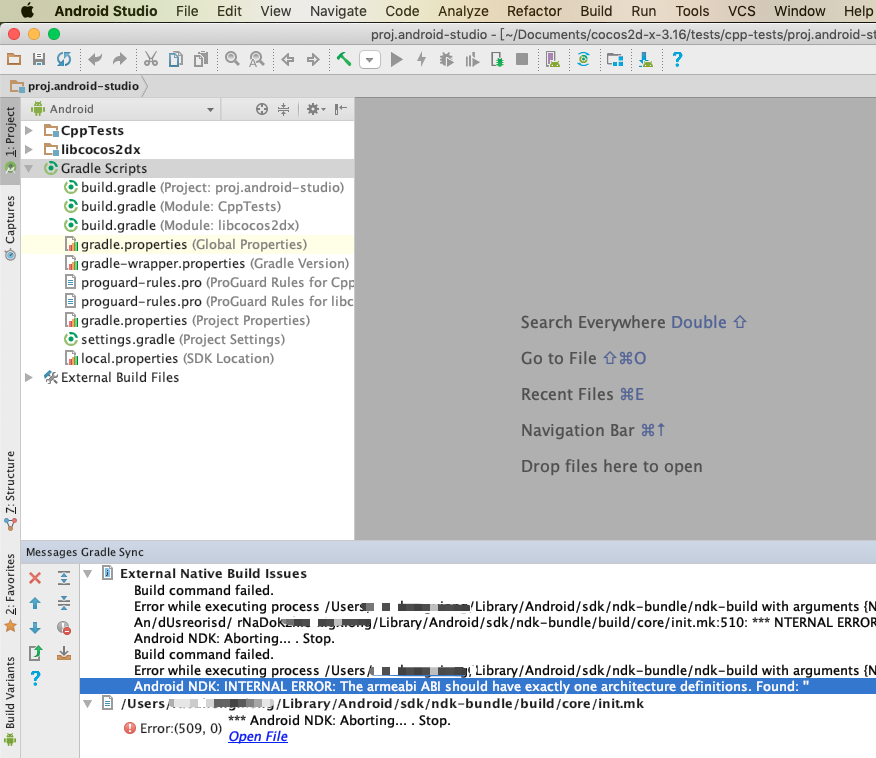Open the 2: Favorites side tab
Viewport: 876px width, 758px height.
(10, 592)
